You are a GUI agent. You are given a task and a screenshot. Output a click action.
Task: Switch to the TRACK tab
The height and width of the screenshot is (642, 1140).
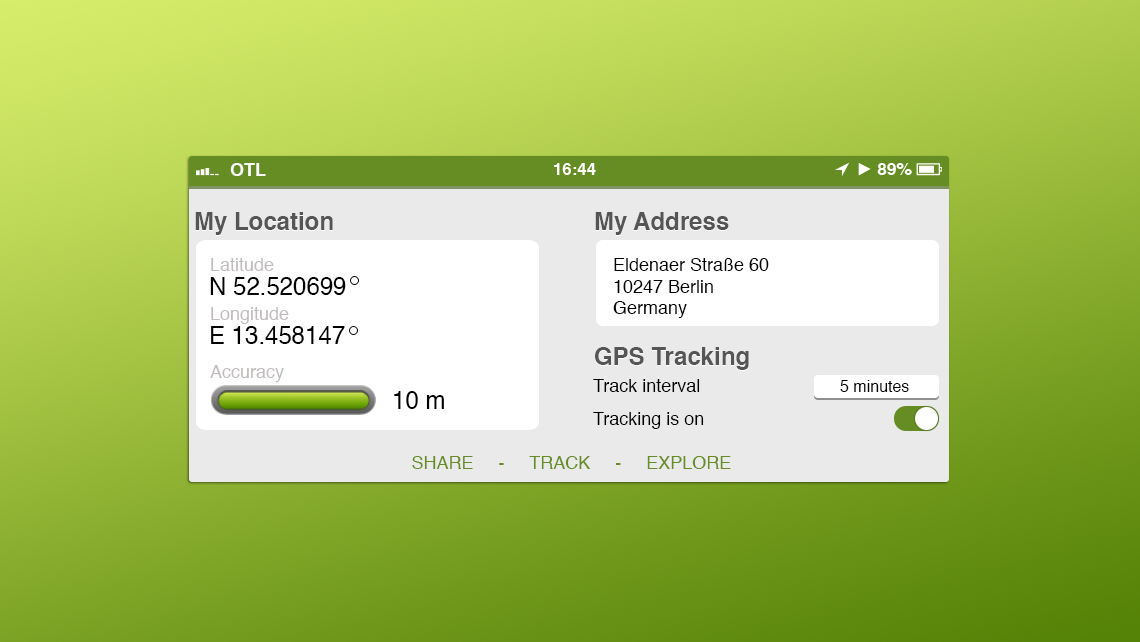click(x=559, y=463)
